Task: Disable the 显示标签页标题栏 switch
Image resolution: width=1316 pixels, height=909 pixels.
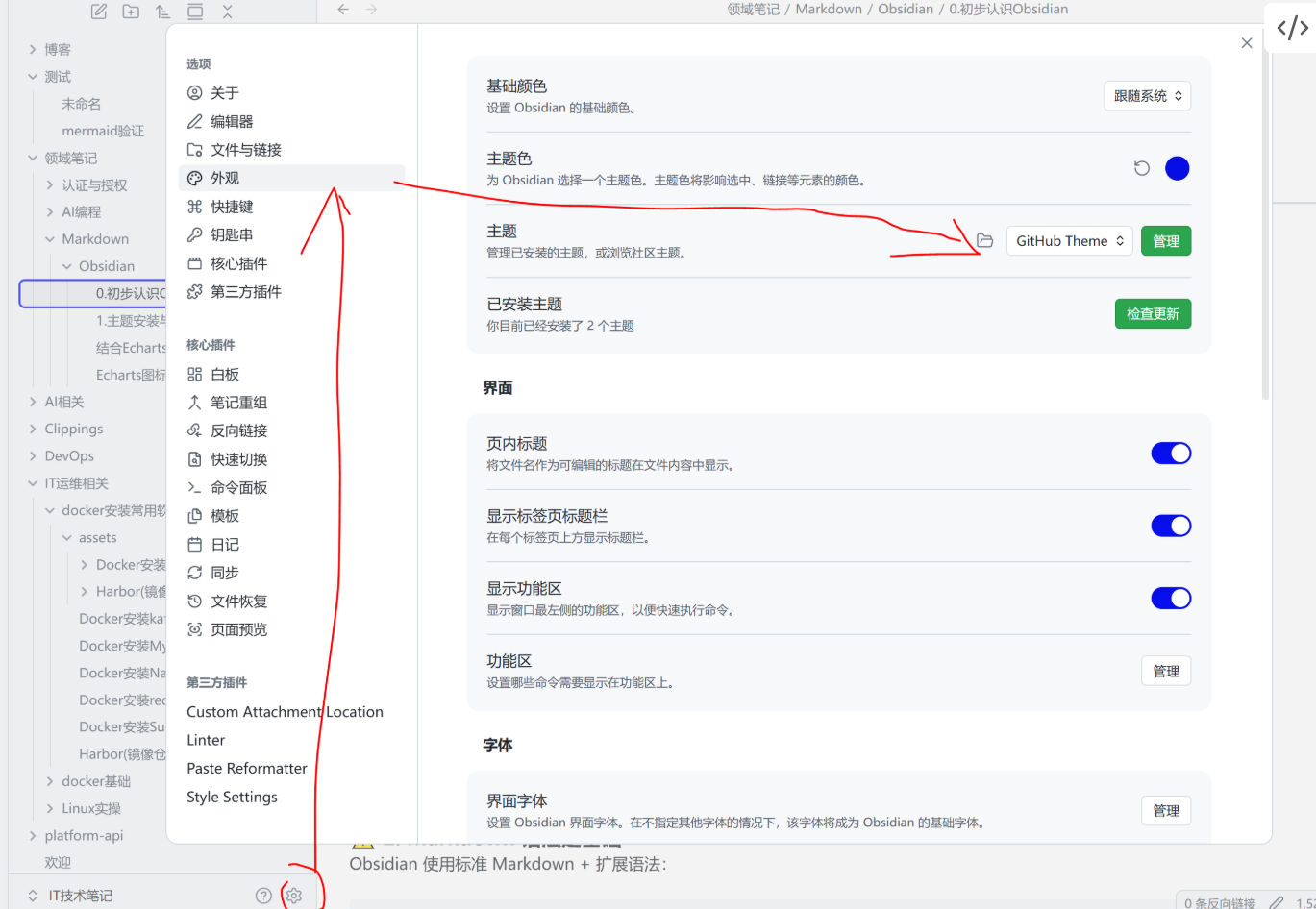Action: click(x=1171, y=526)
